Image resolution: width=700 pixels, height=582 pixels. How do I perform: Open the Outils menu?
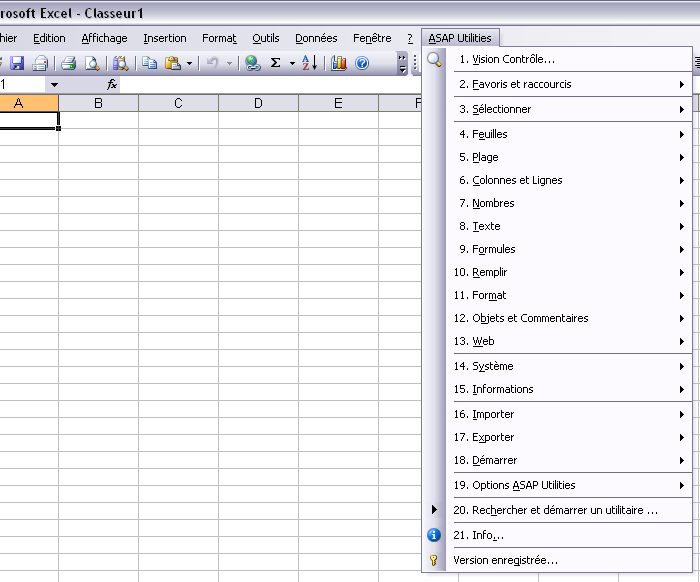[266, 38]
